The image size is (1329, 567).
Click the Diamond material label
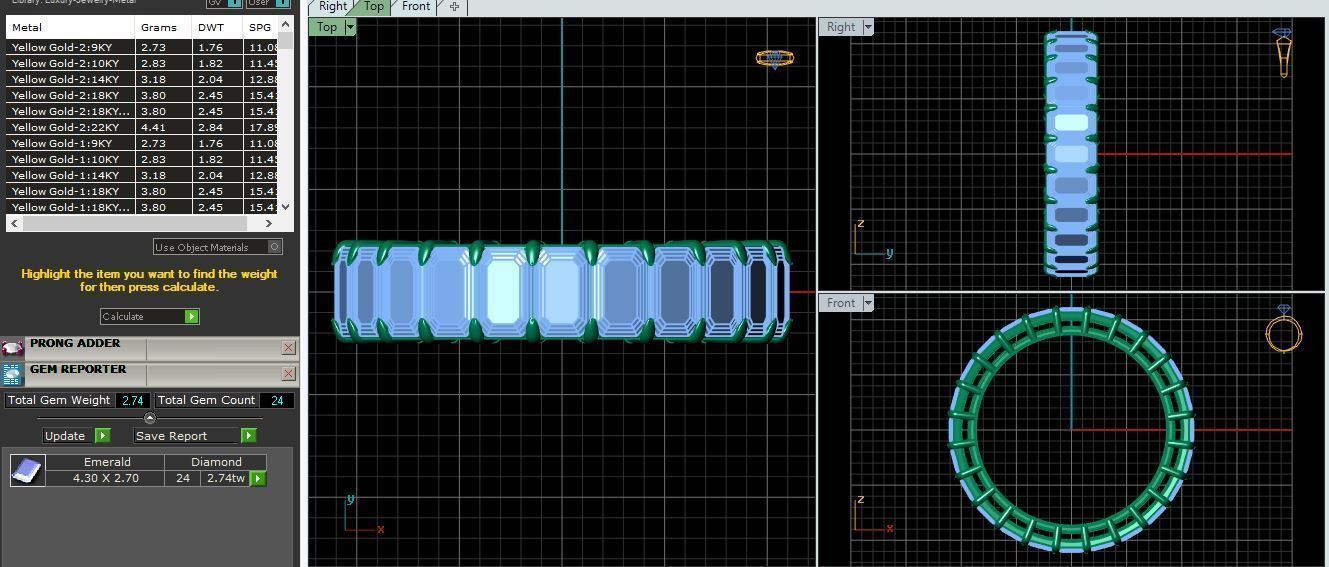coord(216,462)
